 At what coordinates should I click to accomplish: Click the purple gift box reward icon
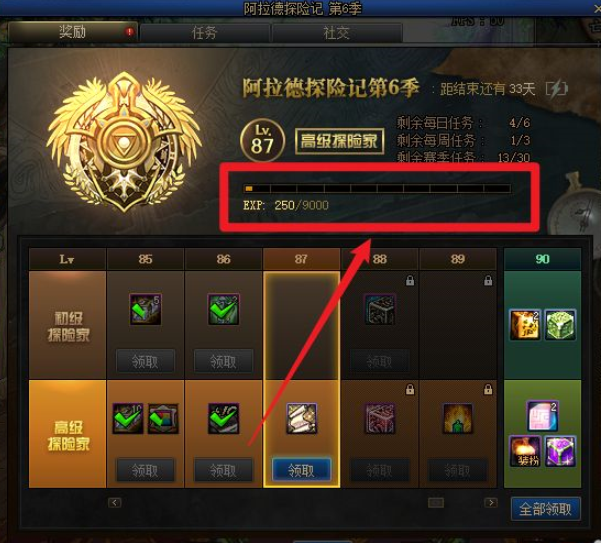pyautogui.click(x=560, y=451)
